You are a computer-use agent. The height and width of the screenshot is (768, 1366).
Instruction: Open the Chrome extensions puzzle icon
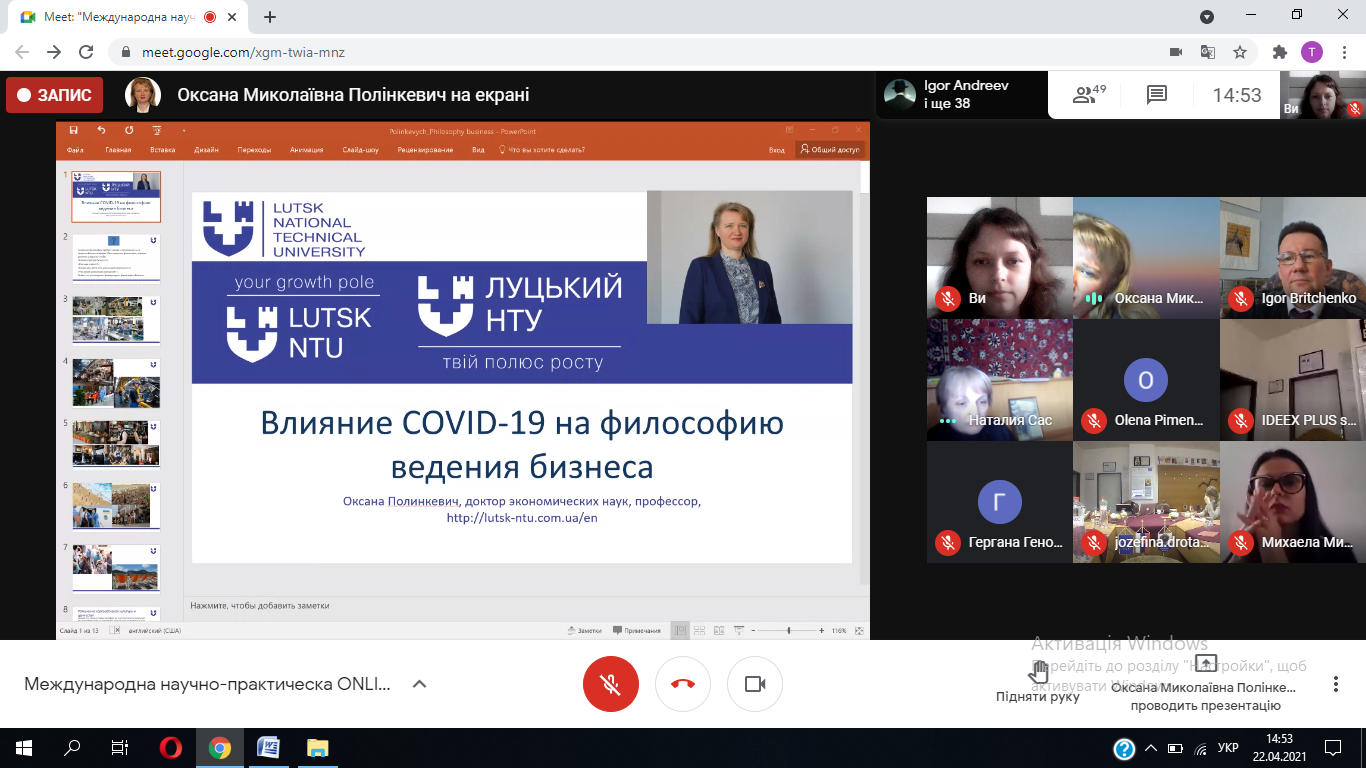(x=1279, y=52)
